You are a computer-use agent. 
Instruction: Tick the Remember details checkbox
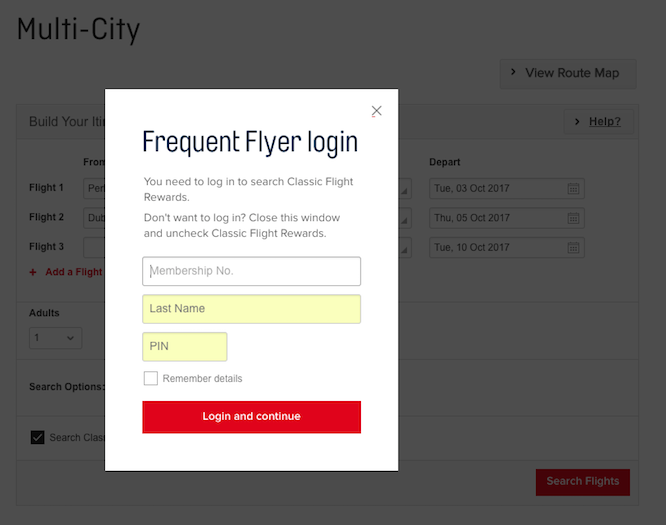point(150,378)
